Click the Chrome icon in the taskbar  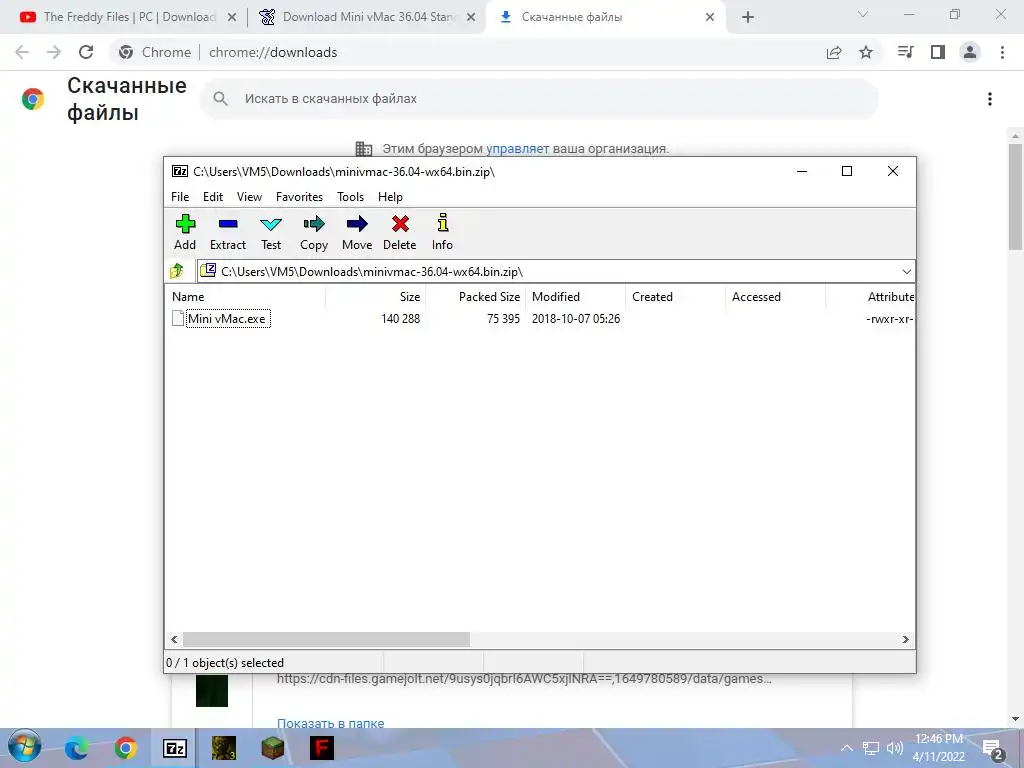click(x=125, y=748)
